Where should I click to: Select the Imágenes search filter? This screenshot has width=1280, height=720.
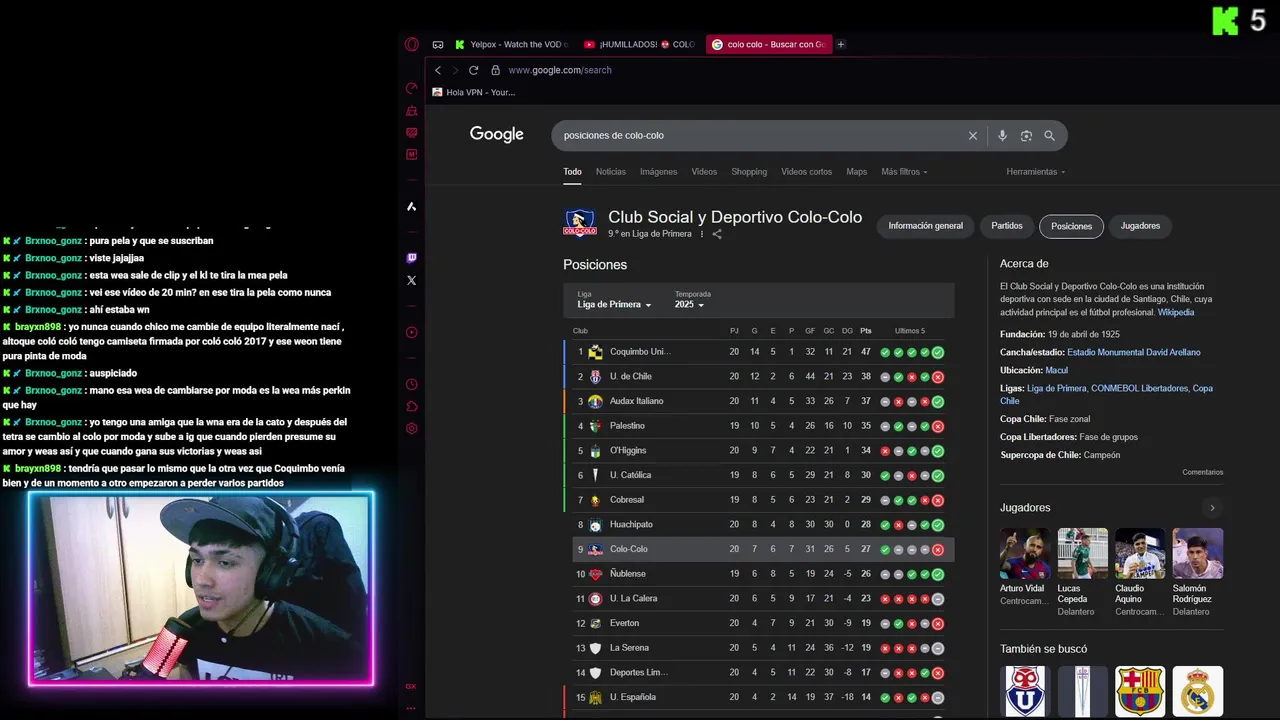pyautogui.click(x=658, y=172)
